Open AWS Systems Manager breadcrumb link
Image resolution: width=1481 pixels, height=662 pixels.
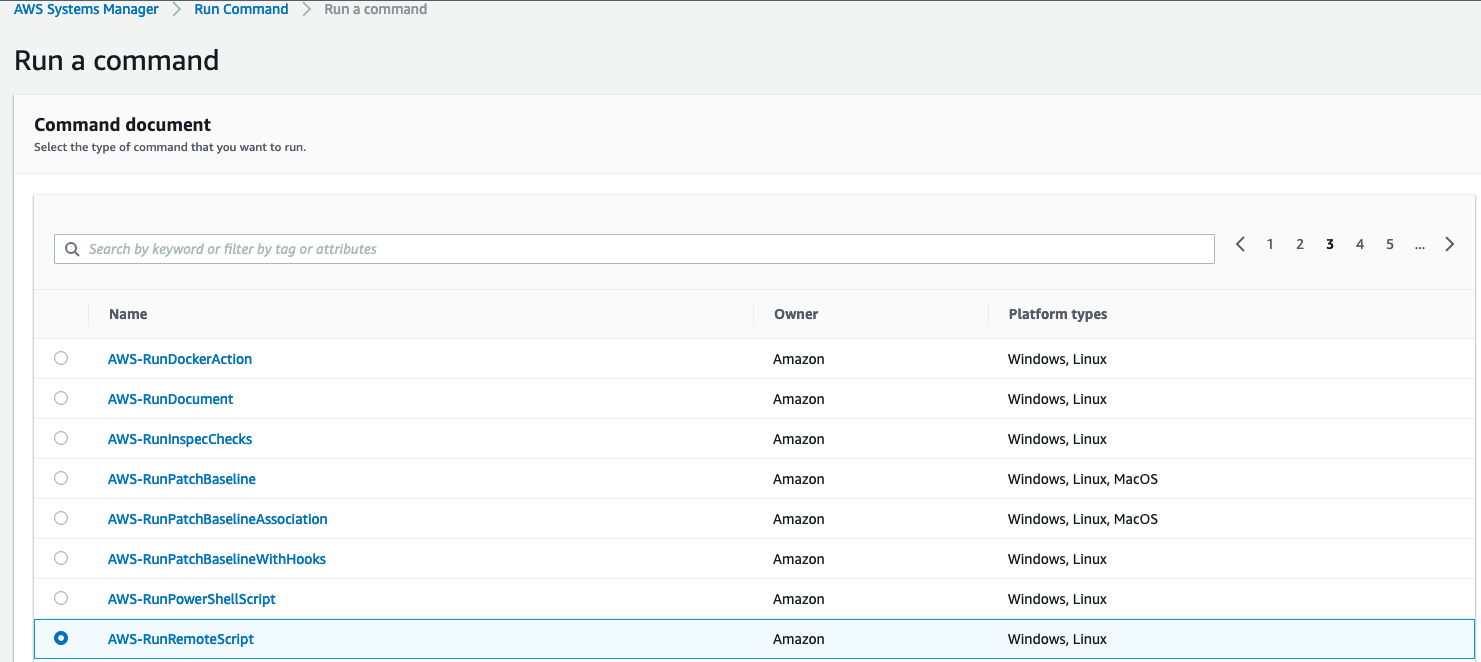[x=86, y=9]
